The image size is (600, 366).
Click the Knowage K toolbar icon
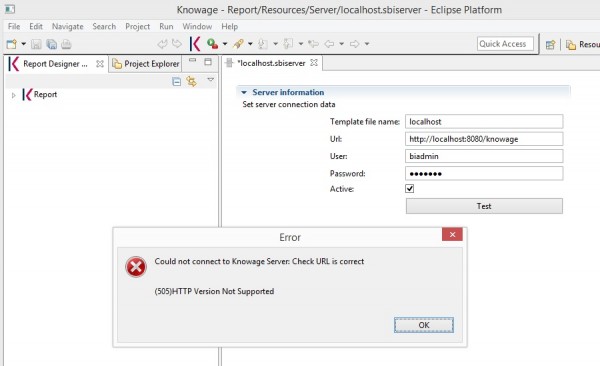195,44
